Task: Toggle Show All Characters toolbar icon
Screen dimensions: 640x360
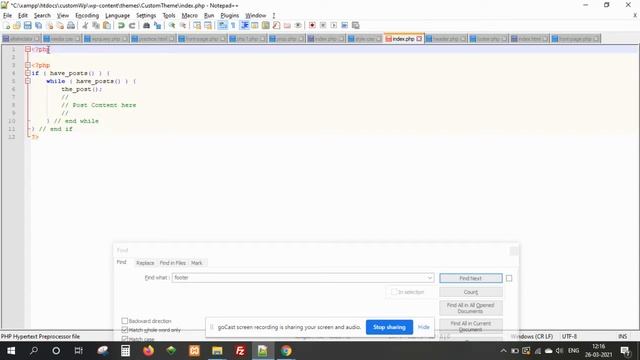Action: 233,26
